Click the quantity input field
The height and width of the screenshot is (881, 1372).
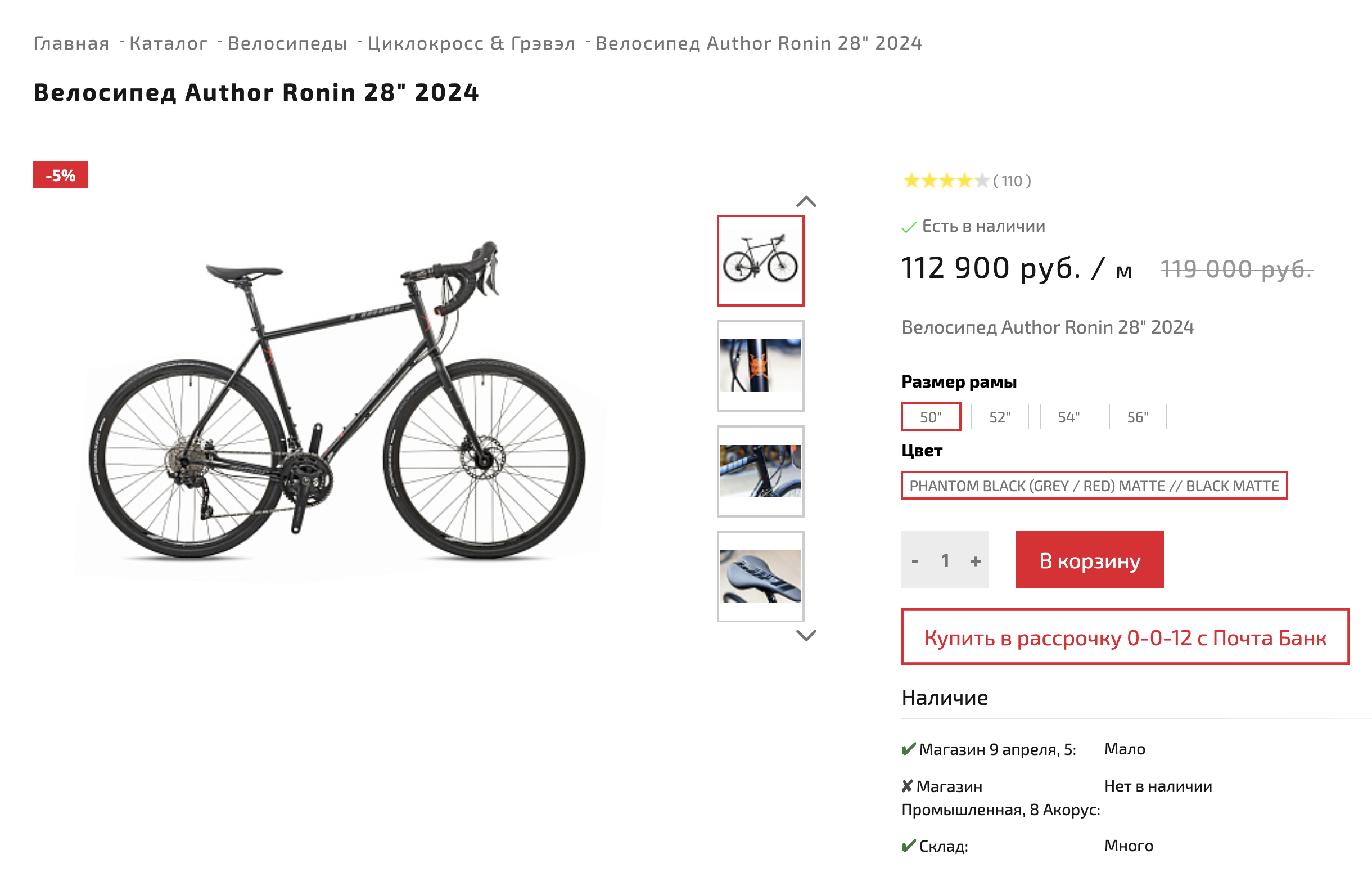click(x=945, y=561)
